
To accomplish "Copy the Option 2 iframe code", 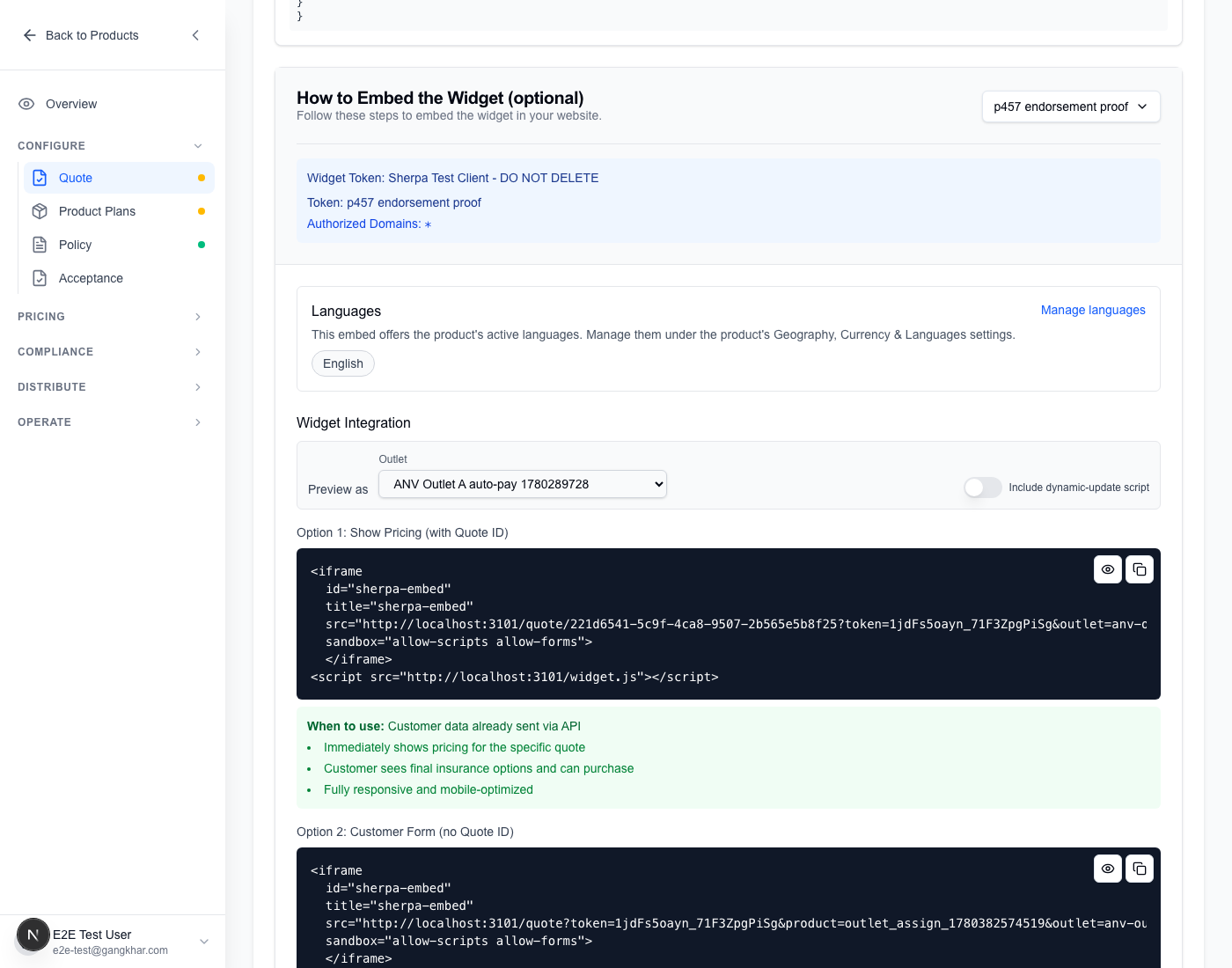I will 1140,869.
